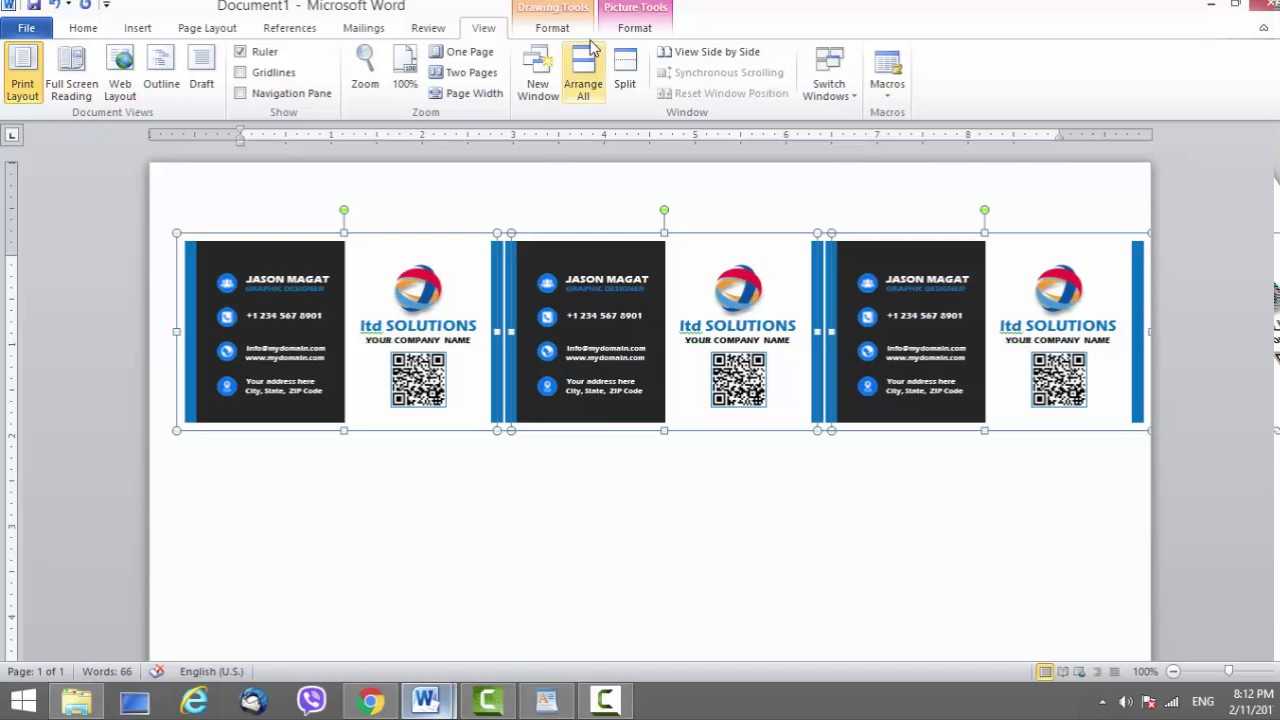This screenshot has width=1280, height=720.
Task: Click Word icon in taskbar
Action: [x=428, y=701]
